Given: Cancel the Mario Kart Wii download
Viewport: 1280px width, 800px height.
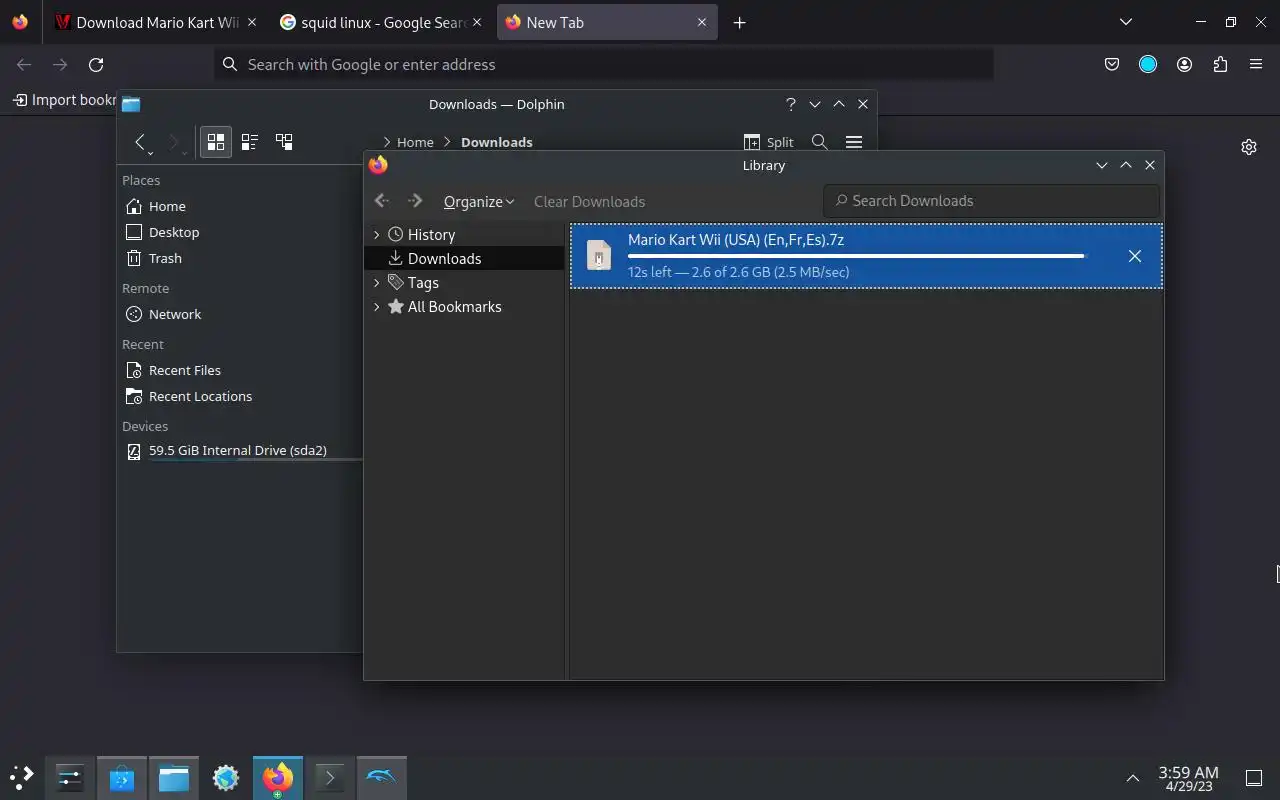Looking at the screenshot, I should click(x=1134, y=256).
